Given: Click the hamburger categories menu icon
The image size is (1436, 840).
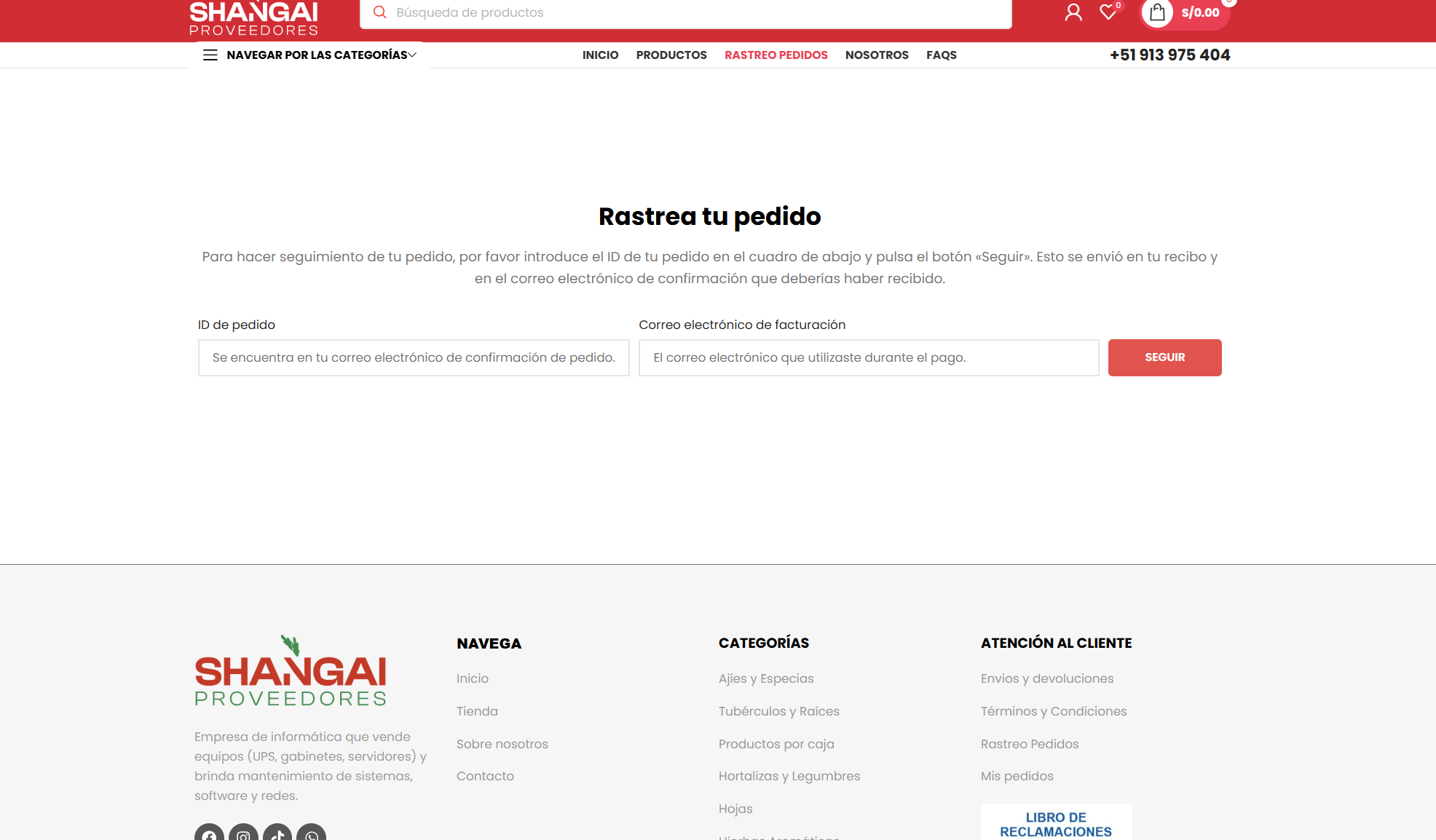Looking at the screenshot, I should [x=210, y=55].
